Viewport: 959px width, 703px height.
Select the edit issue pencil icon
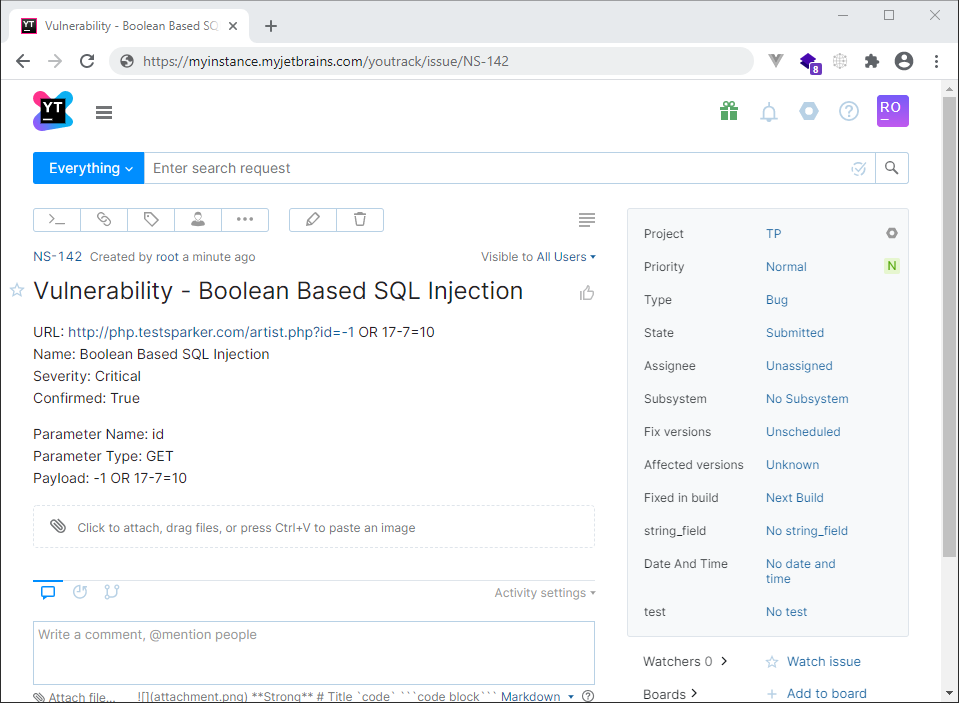click(313, 219)
